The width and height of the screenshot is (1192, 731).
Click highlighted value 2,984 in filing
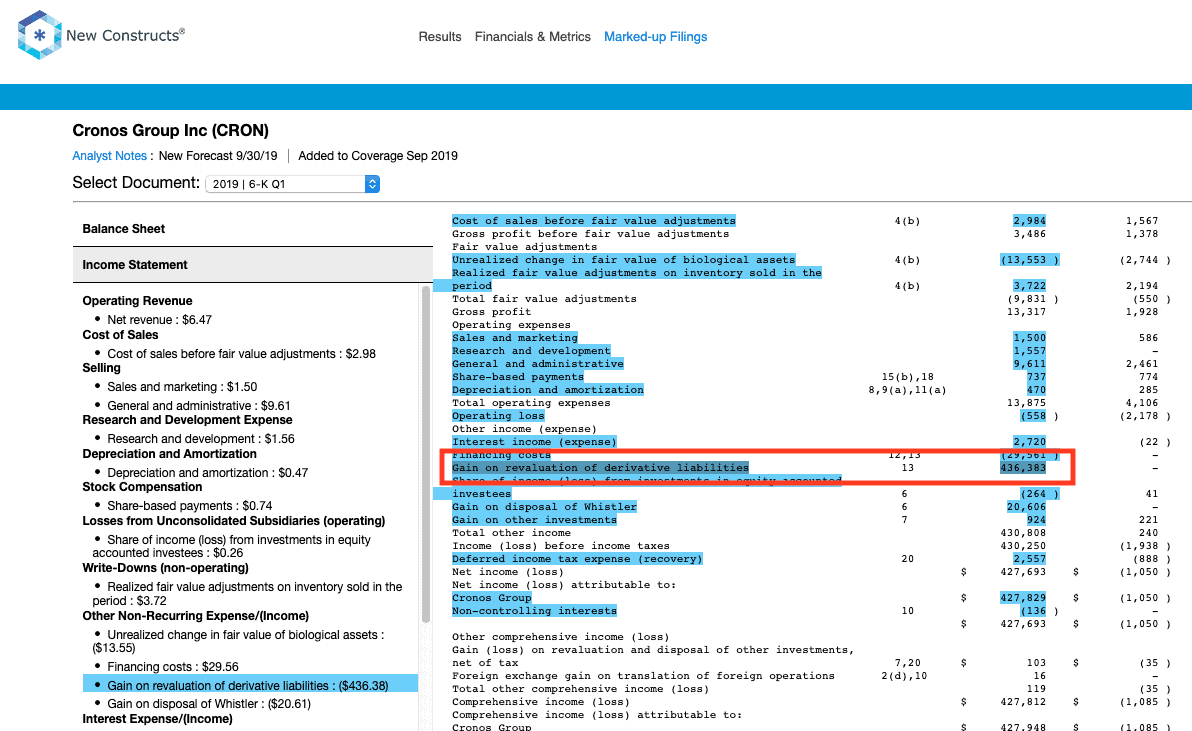coord(1029,221)
